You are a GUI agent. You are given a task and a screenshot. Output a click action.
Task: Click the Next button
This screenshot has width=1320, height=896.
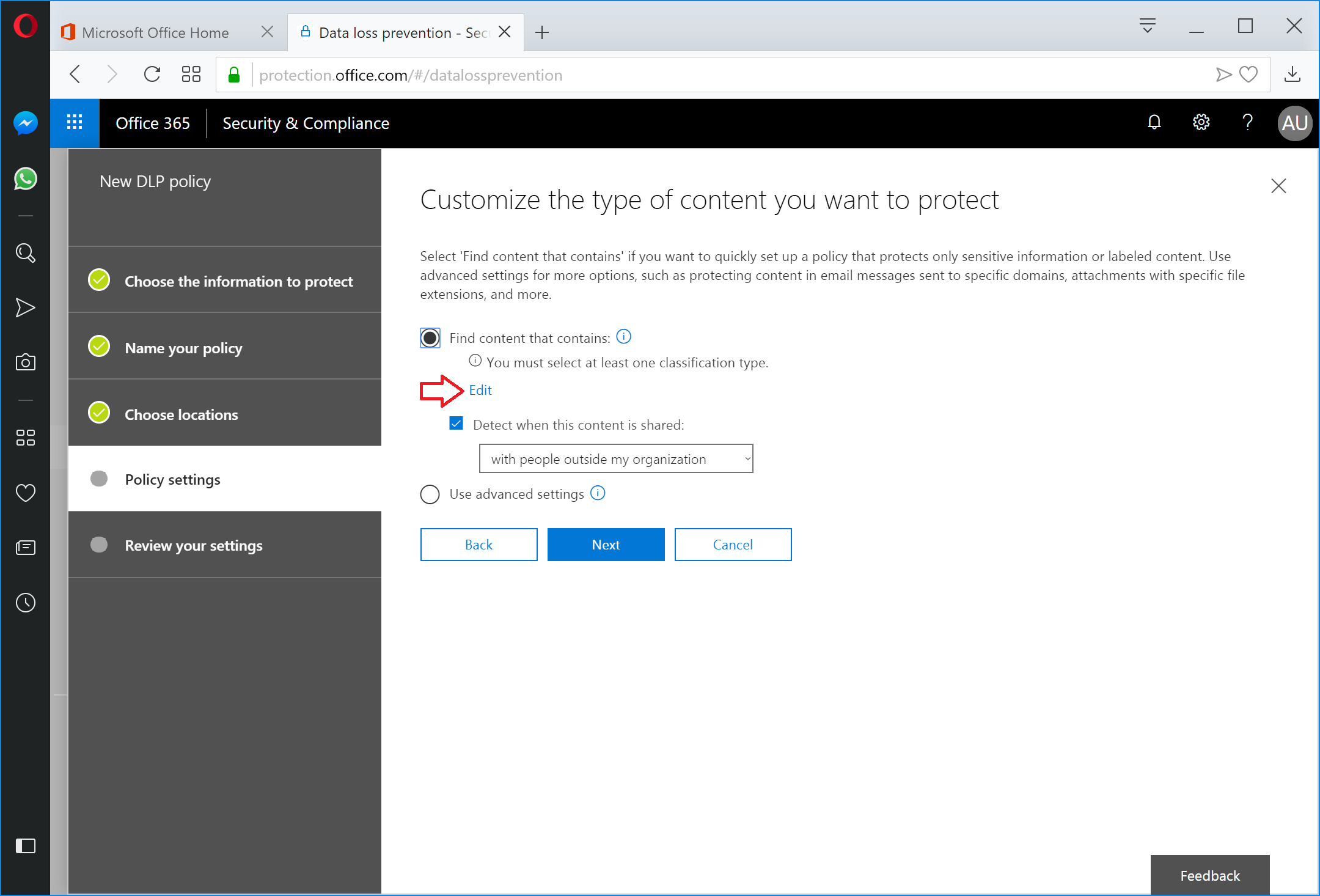tap(606, 544)
